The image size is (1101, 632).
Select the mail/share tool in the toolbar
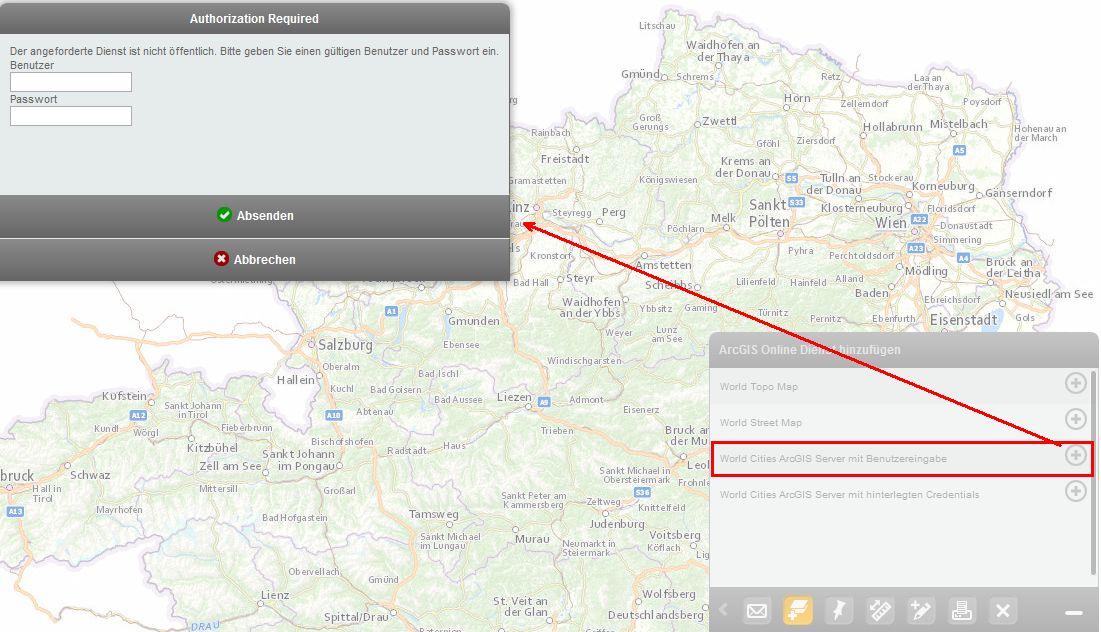(x=757, y=610)
